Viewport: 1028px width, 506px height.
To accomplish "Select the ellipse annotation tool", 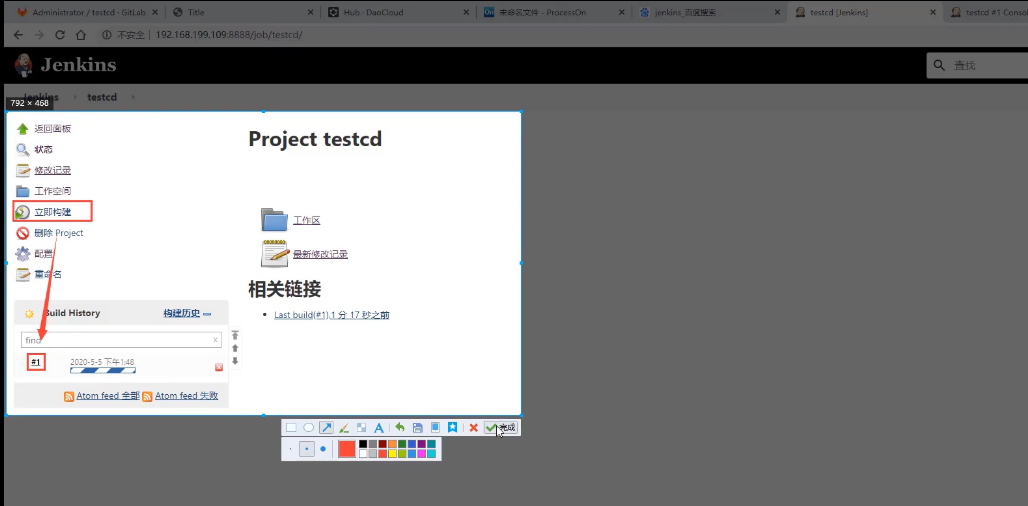I will tap(309, 427).
